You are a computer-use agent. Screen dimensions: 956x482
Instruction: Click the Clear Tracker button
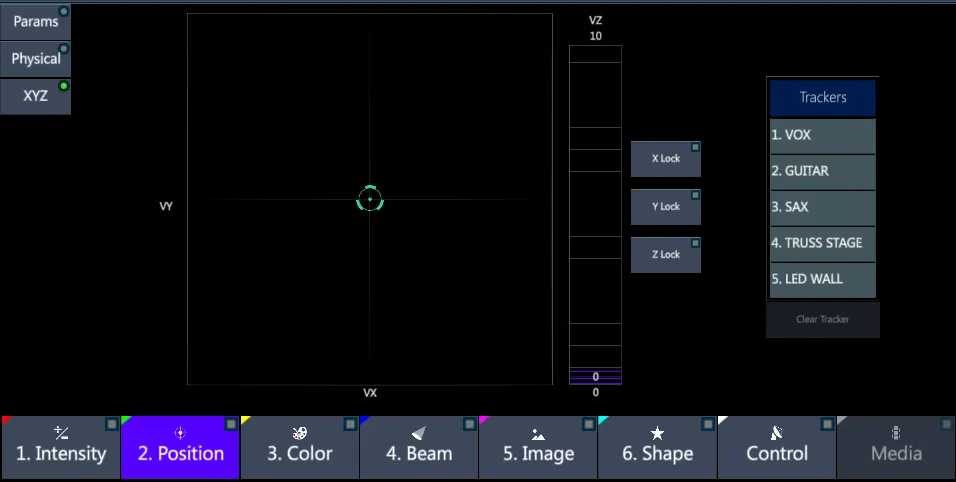822,319
